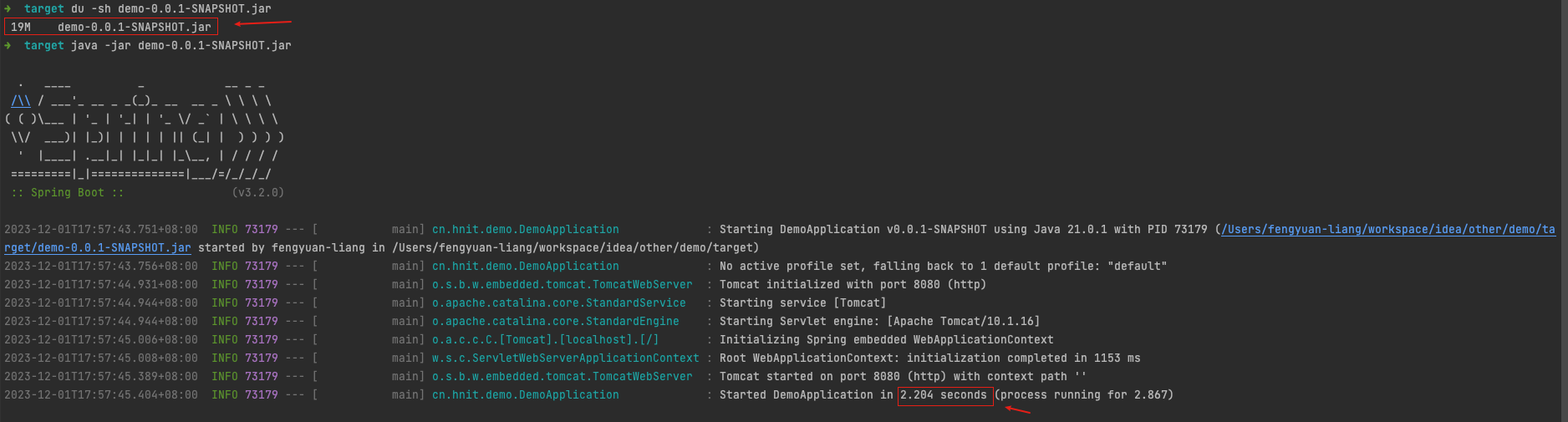Click the /Users/fengyuan-liang/workspace file path link
Screen dimensions: 1568x422
click(1387, 230)
